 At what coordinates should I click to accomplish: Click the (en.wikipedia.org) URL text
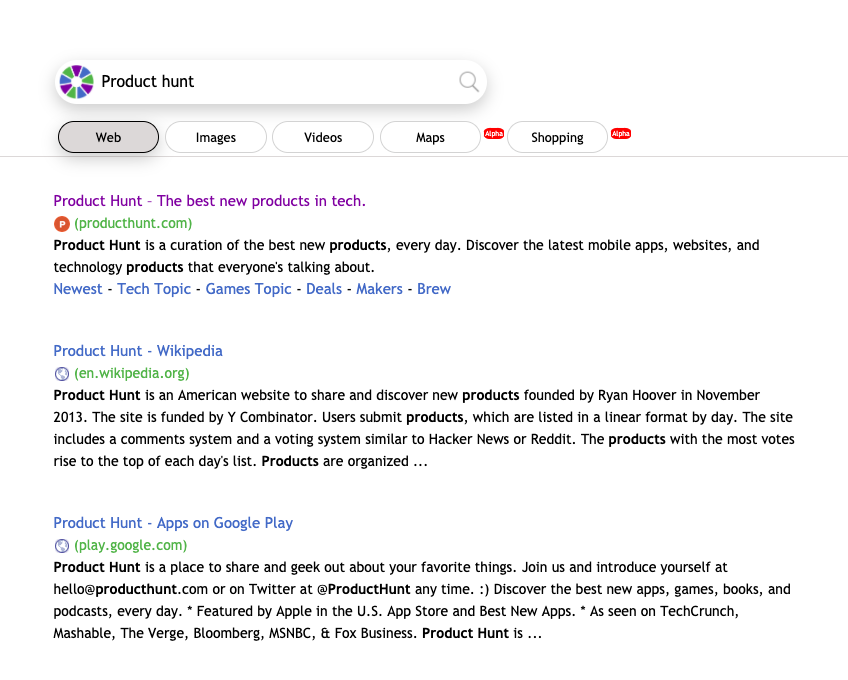132,373
